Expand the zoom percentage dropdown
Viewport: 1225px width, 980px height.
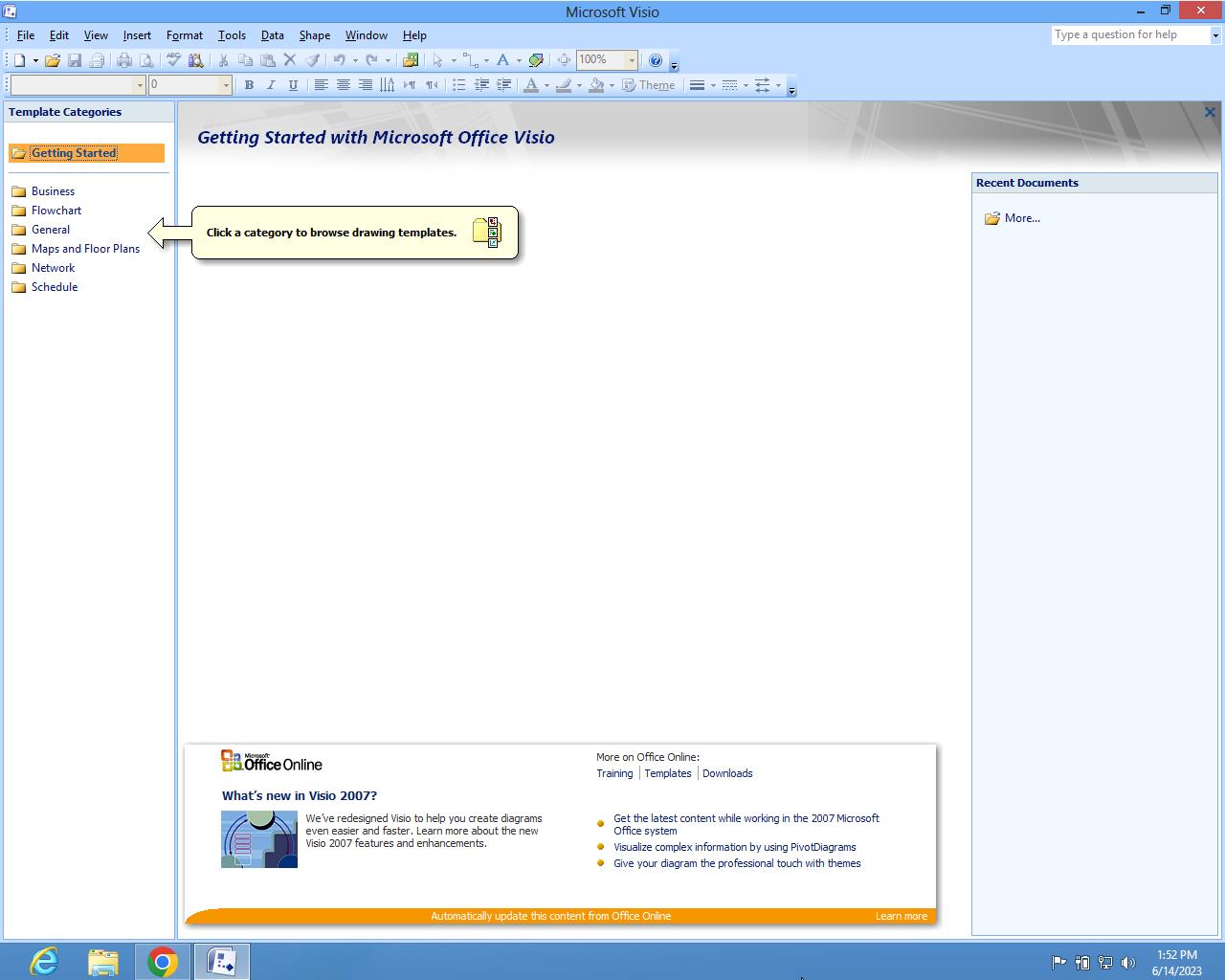[x=632, y=60]
